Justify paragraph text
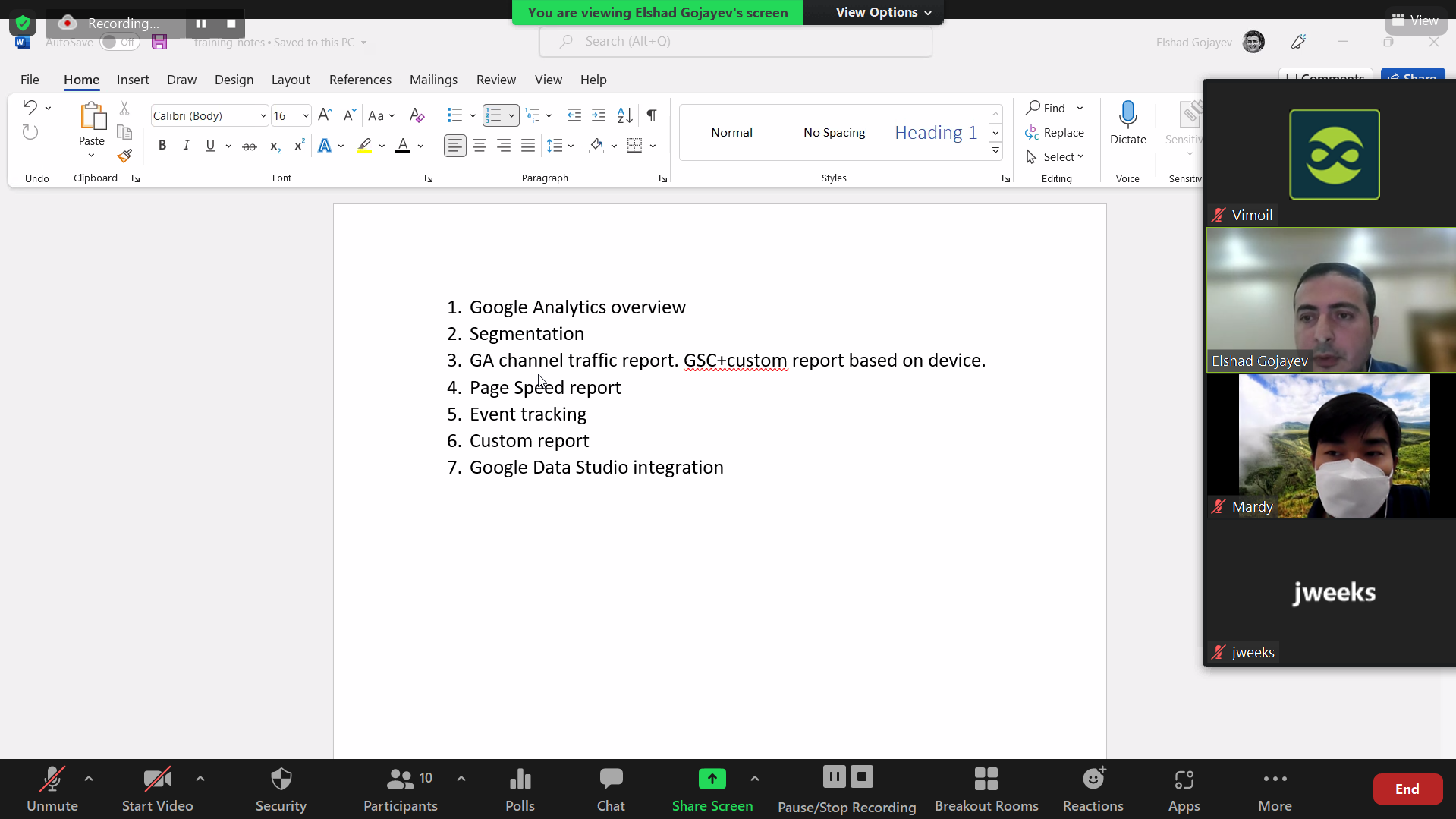This screenshot has height=819, width=1456. click(528, 146)
